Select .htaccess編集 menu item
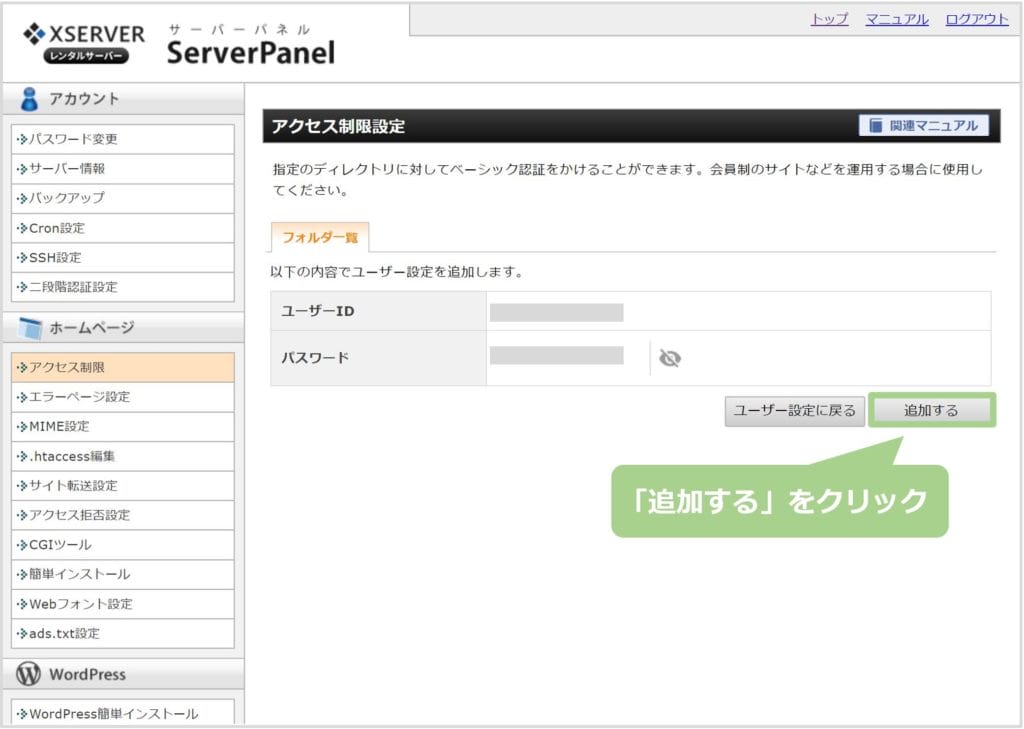This screenshot has width=1024, height=729. [x=71, y=456]
